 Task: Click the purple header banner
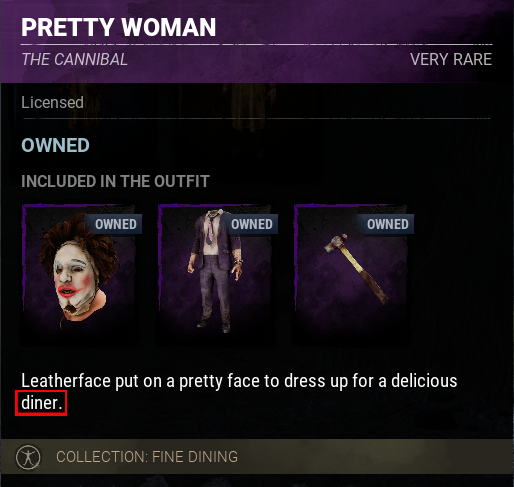pyautogui.click(x=257, y=41)
